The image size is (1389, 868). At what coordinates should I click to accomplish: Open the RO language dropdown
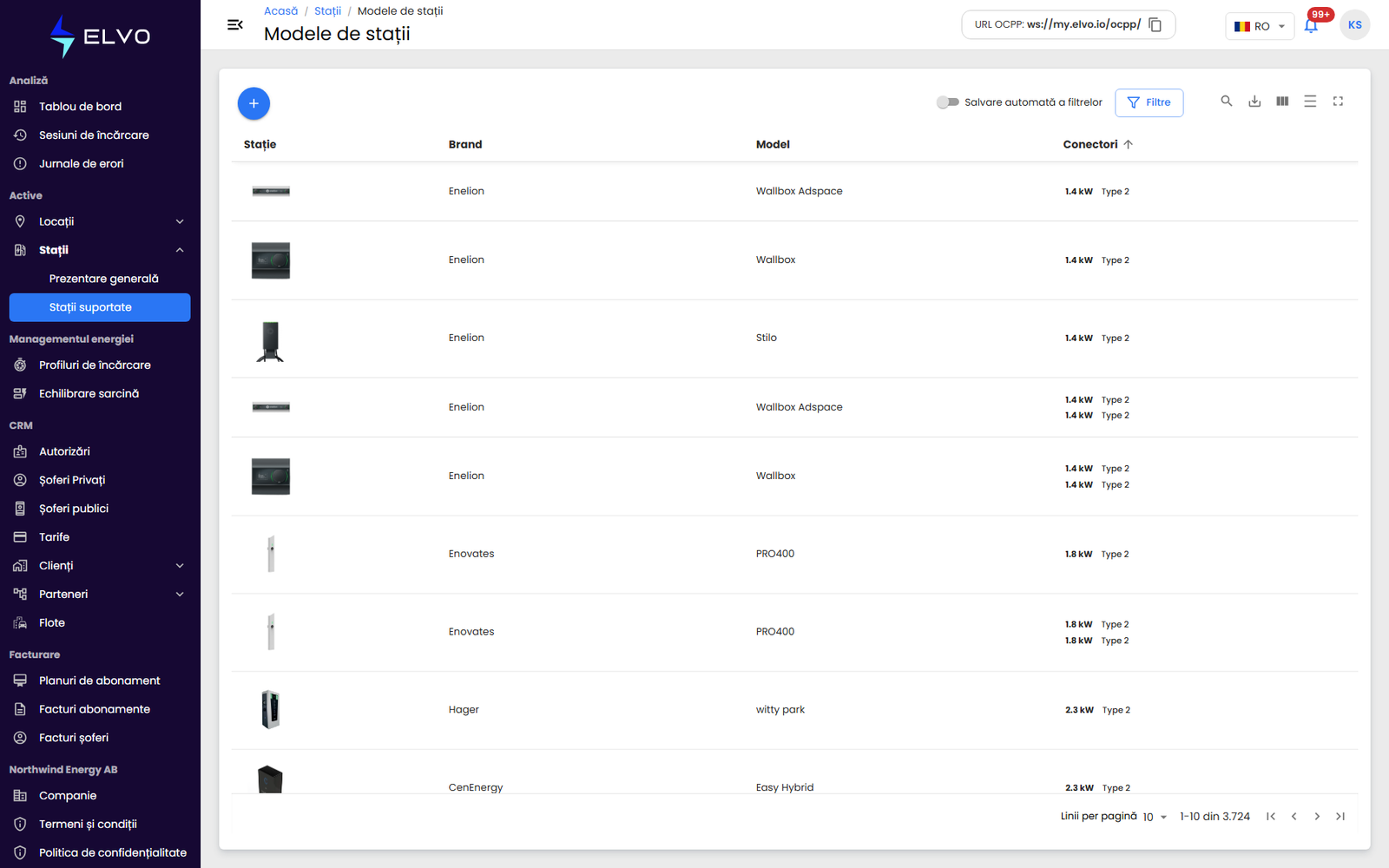pyautogui.click(x=1260, y=26)
